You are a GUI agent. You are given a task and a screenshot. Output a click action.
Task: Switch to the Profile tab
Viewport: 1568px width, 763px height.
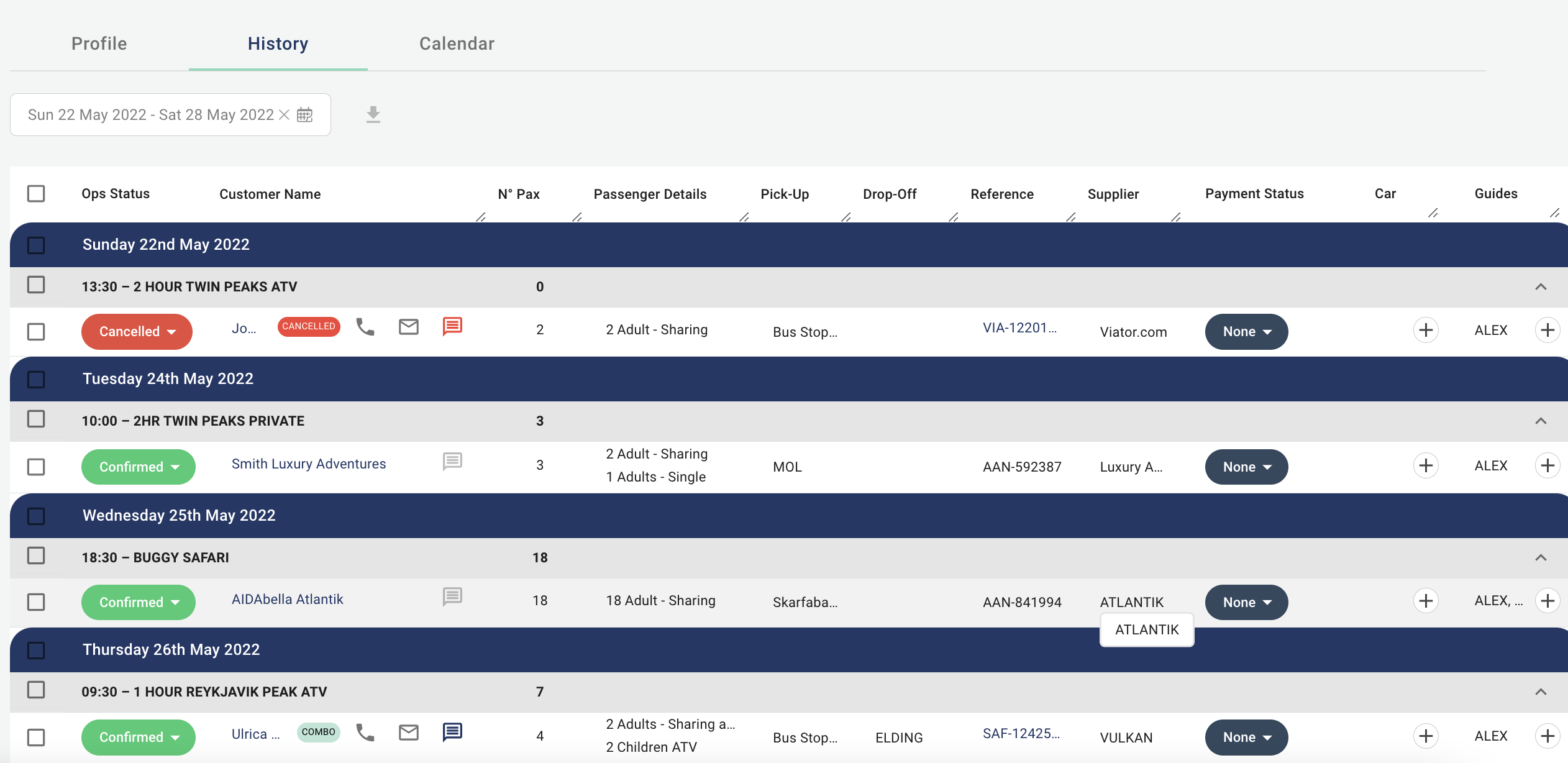pyautogui.click(x=99, y=43)
